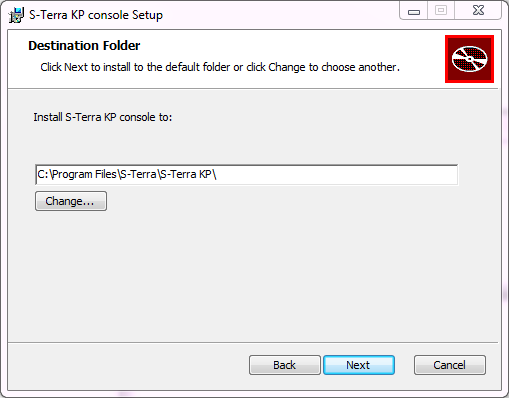Focus the destination folder path field
This screenshot has height=398, width=509.
pyautogui.click(x=247, y=174)
